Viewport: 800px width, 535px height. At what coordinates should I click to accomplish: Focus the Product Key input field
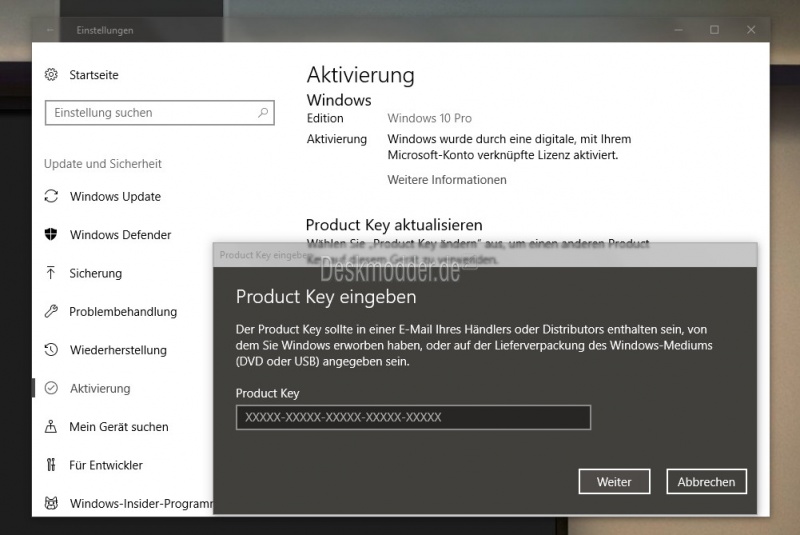click(x=413, y=417)
